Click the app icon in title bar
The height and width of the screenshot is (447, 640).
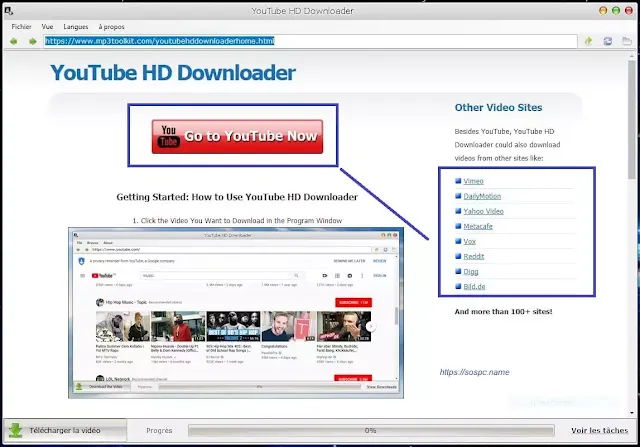click(x=9, y=11)
